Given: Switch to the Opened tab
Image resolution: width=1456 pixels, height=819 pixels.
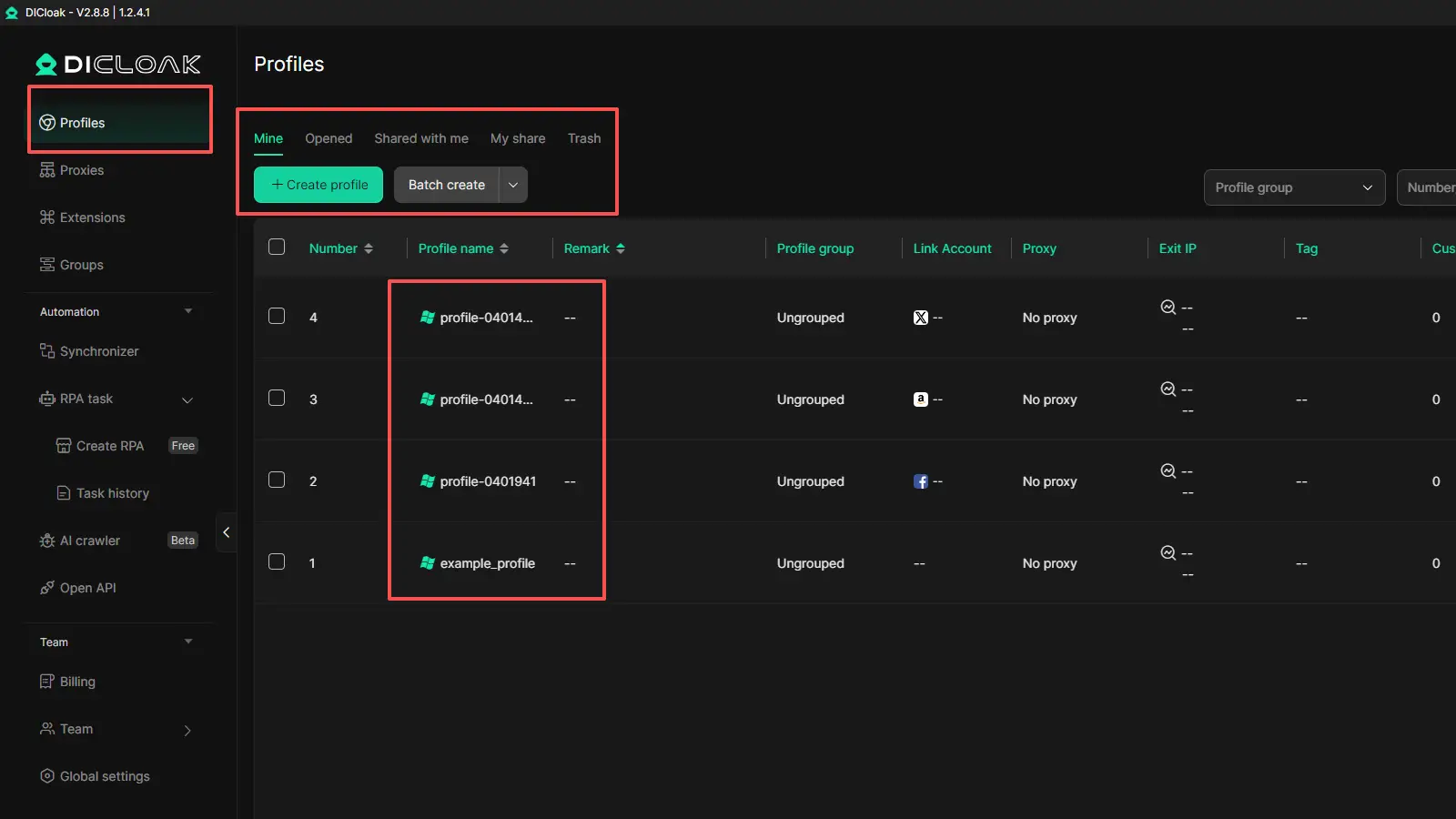Looking at the screenshot, I should 329,138.
